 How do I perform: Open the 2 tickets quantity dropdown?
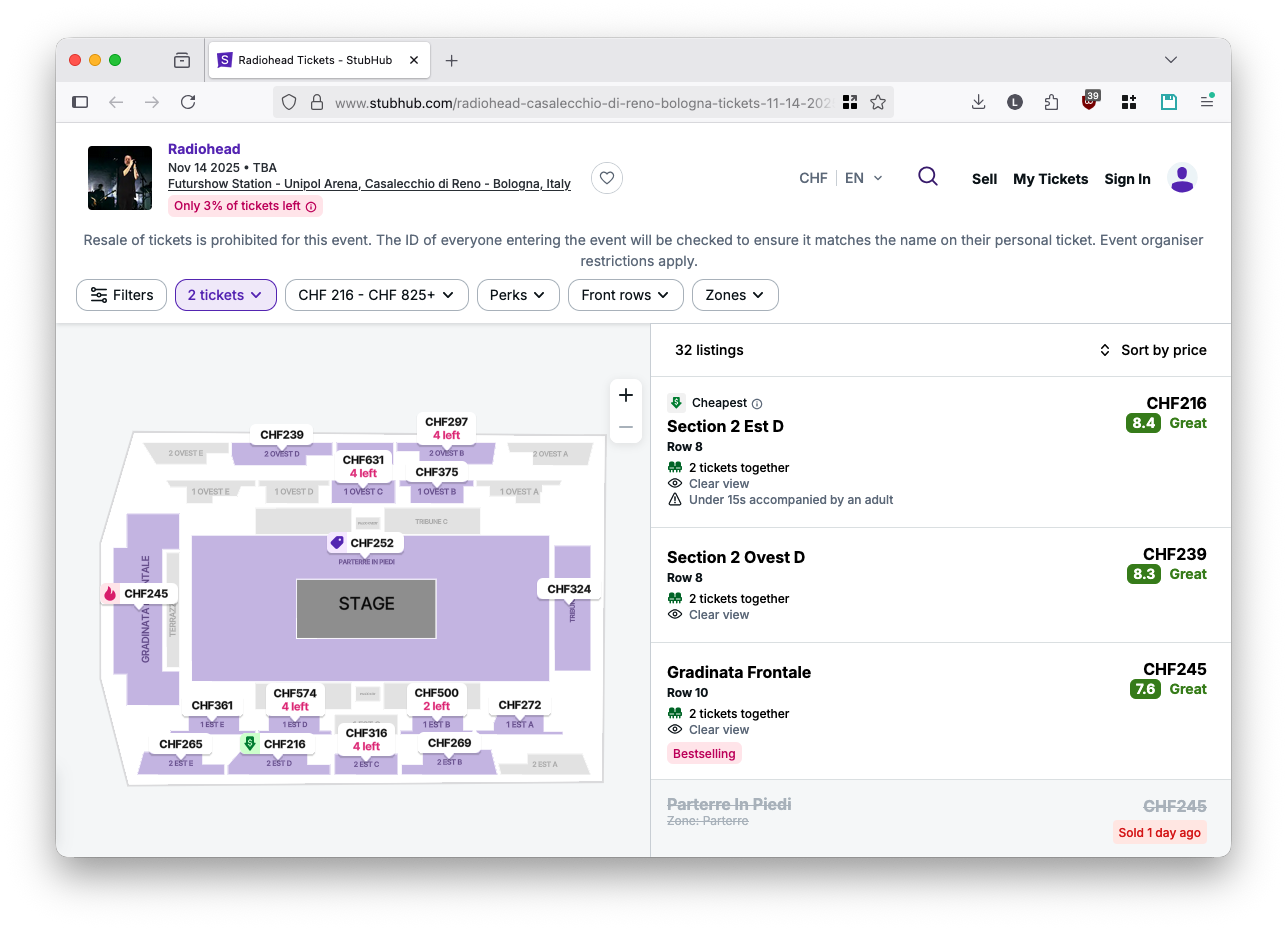tap(225, 295)
